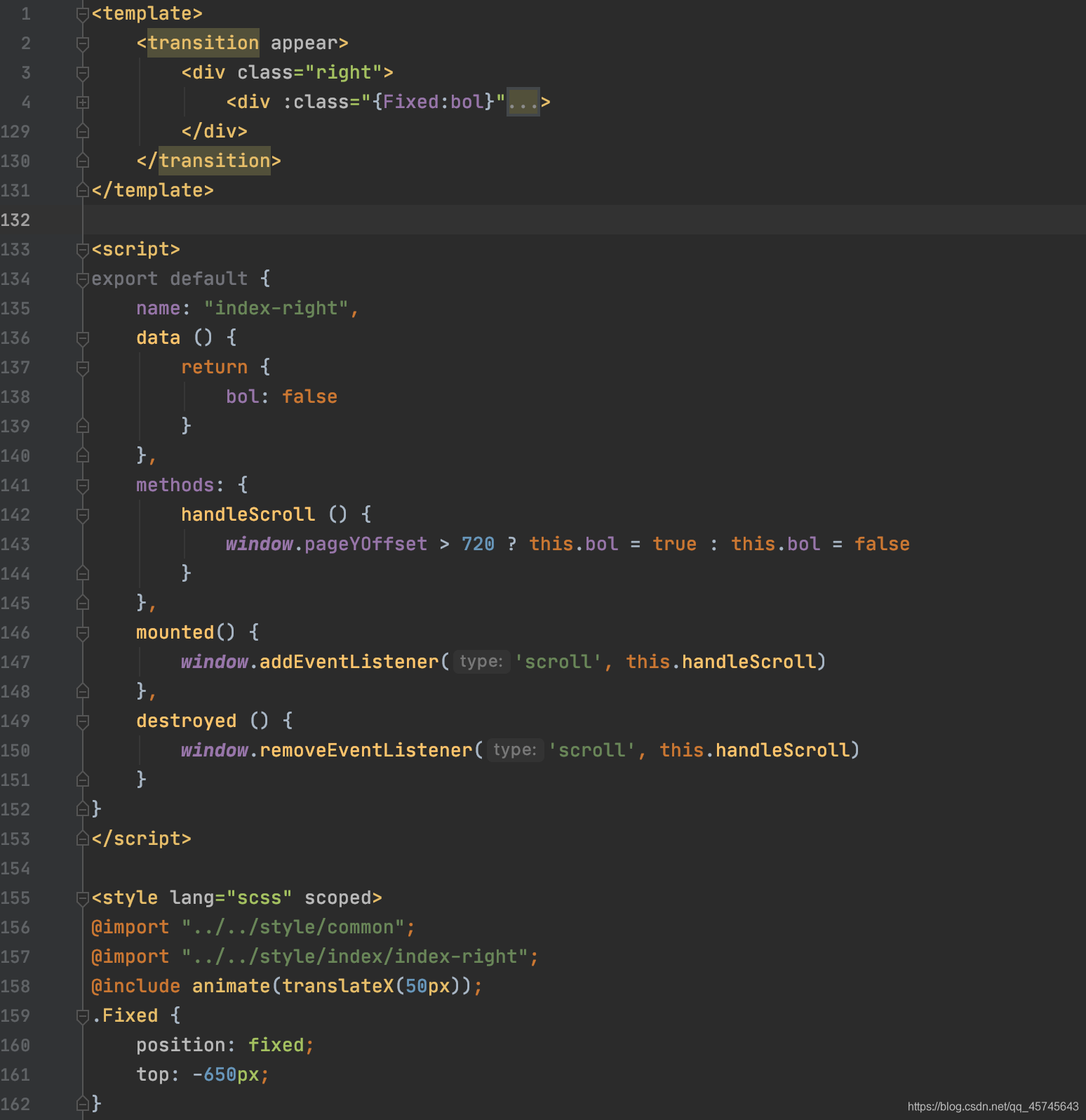
Task: Collapse the transition tag fold marker
Action: pos(82,44)
